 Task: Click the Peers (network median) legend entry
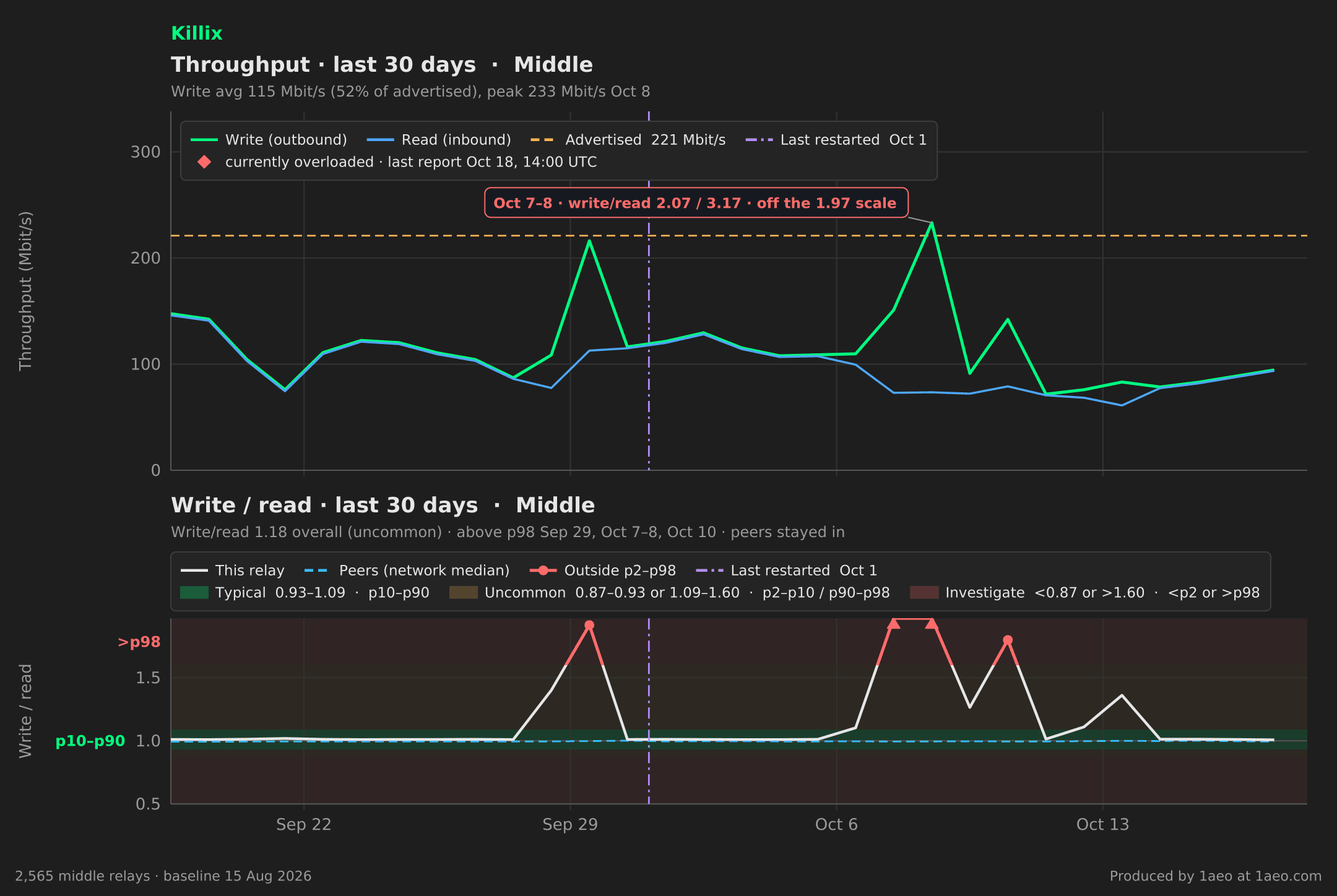pos(407,571)
